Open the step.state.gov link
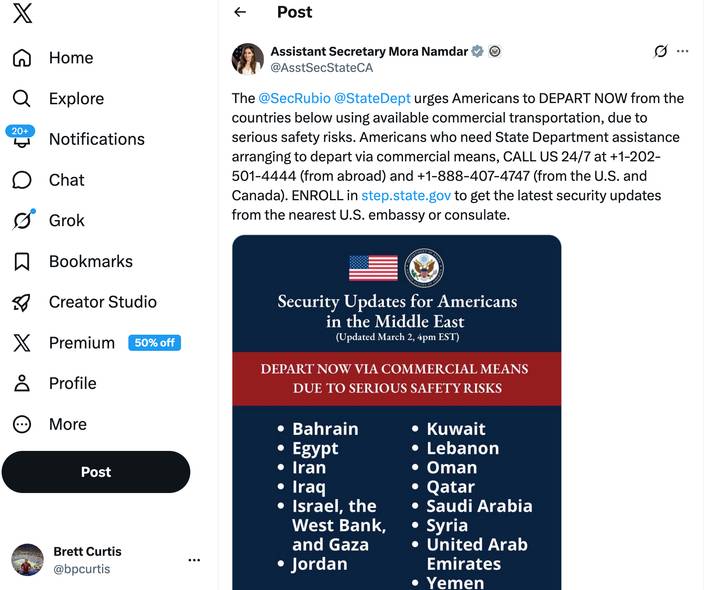Image resolution: width=720 pixels, height=590 pixels. tap(406, 196)
